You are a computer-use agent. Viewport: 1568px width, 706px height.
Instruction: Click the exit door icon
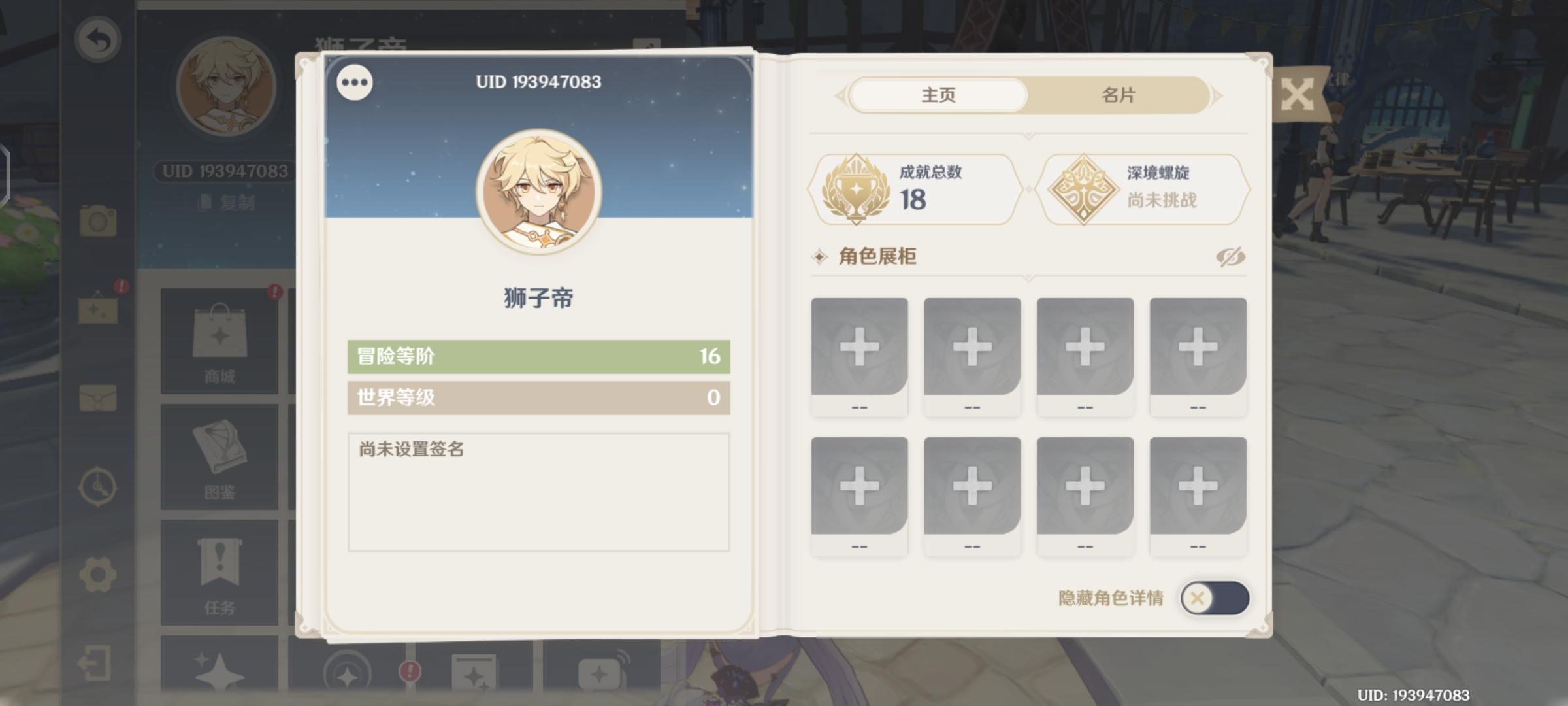[x=94, y=664]
